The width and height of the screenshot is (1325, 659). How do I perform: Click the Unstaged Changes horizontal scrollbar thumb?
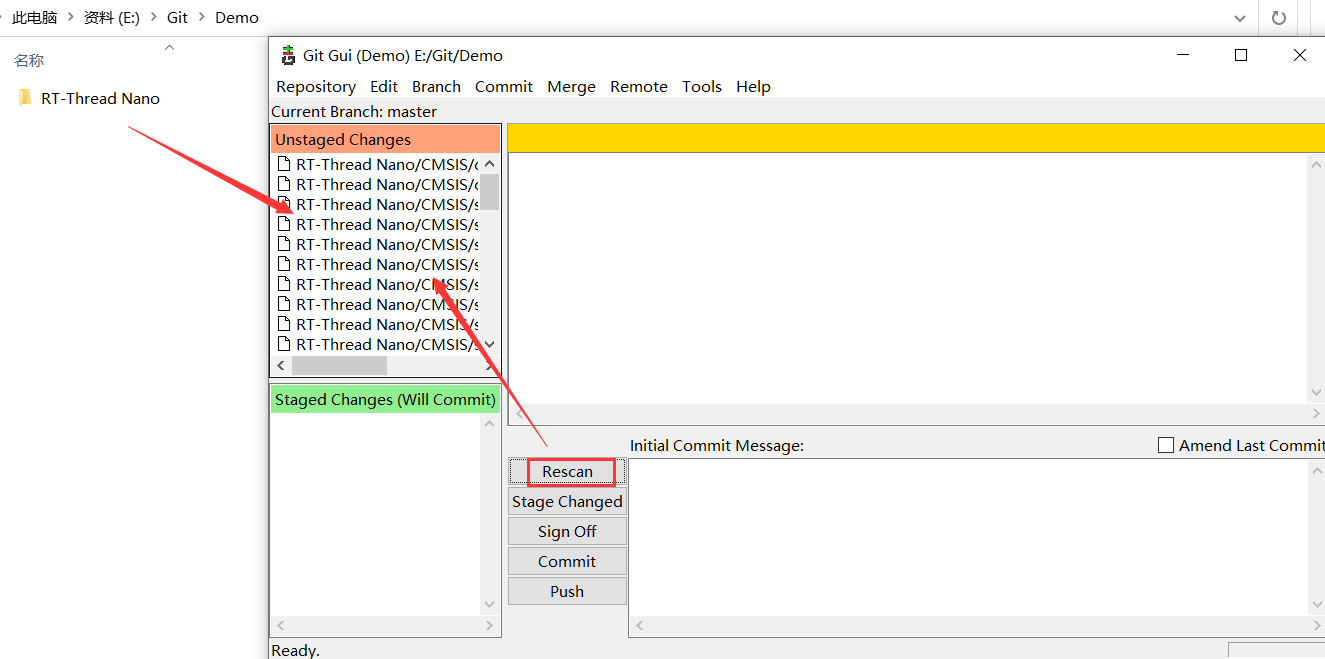tap(339, 366)
